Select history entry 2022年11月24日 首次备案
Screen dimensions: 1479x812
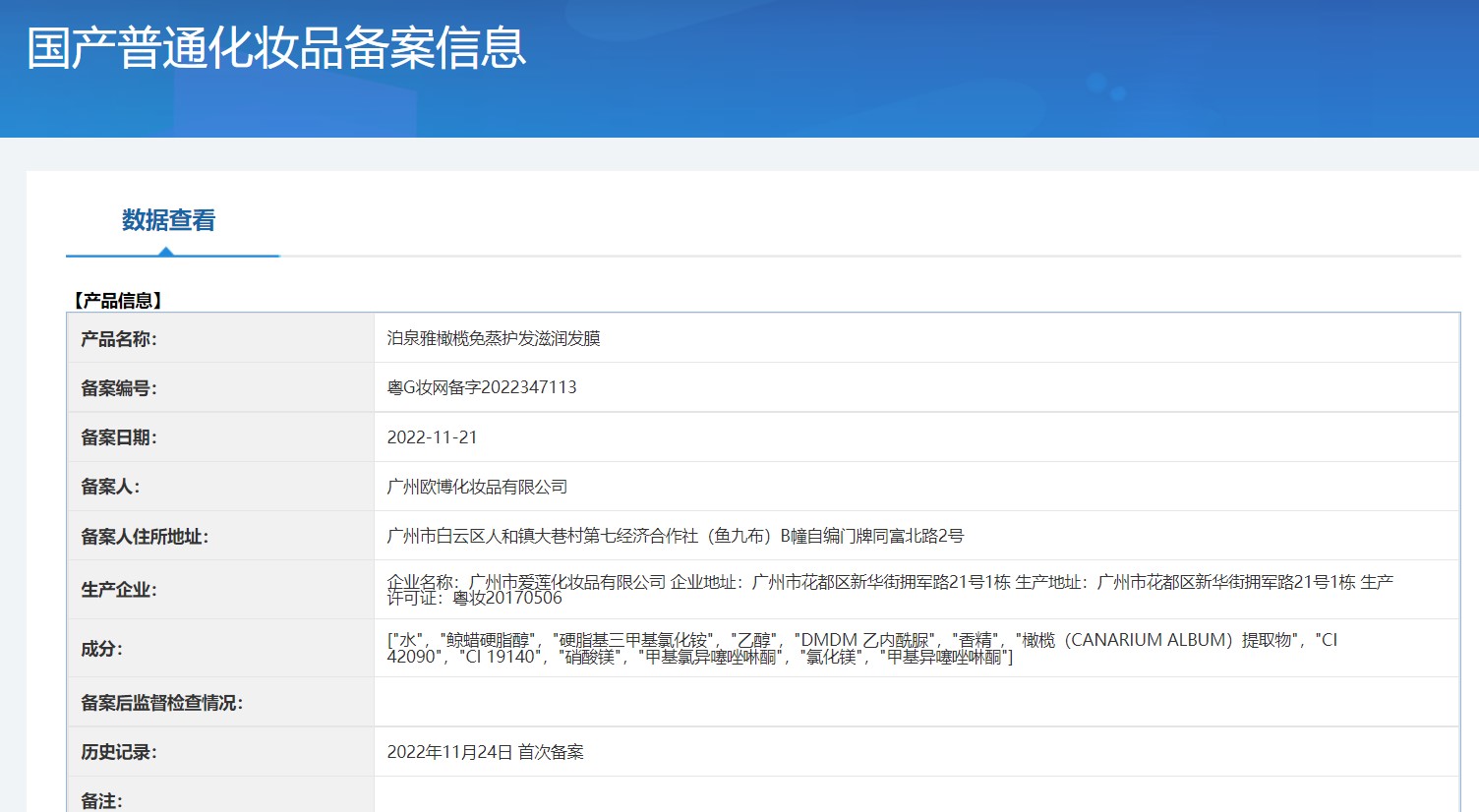point(485,752)
